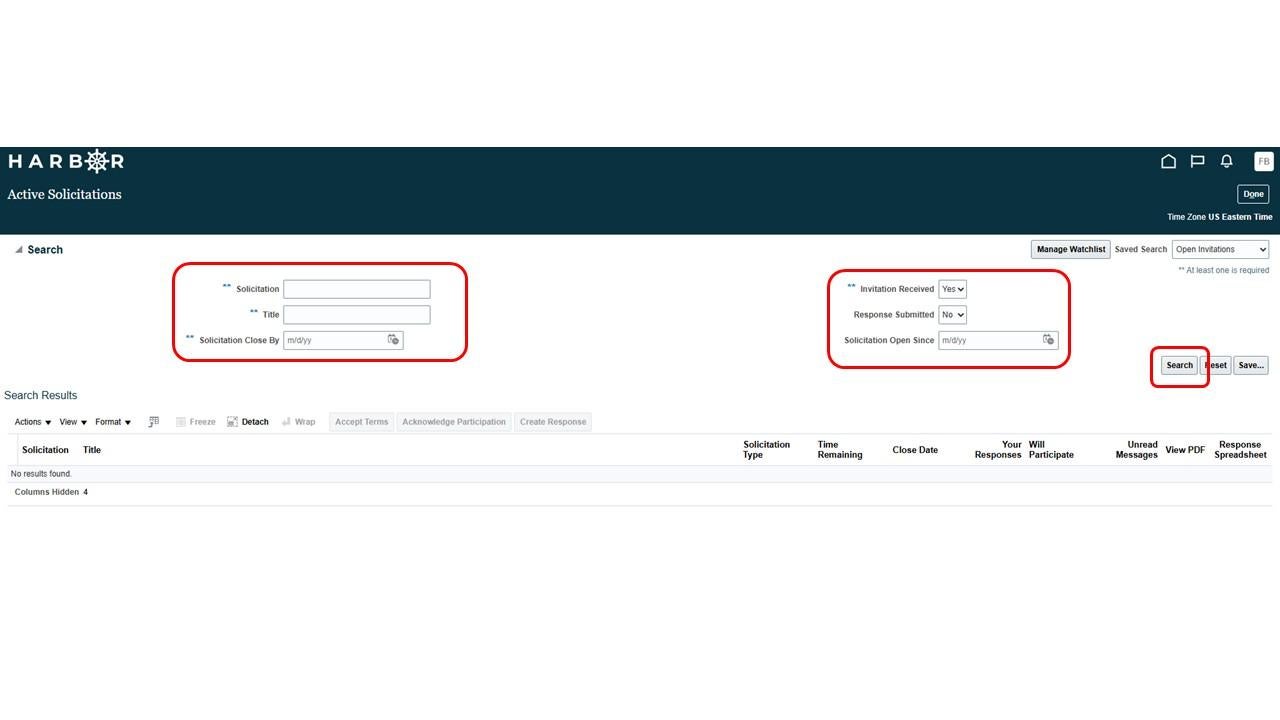
Task: Click the Accept Terms button
Action: pyautogui.click(x=362, y=422)
